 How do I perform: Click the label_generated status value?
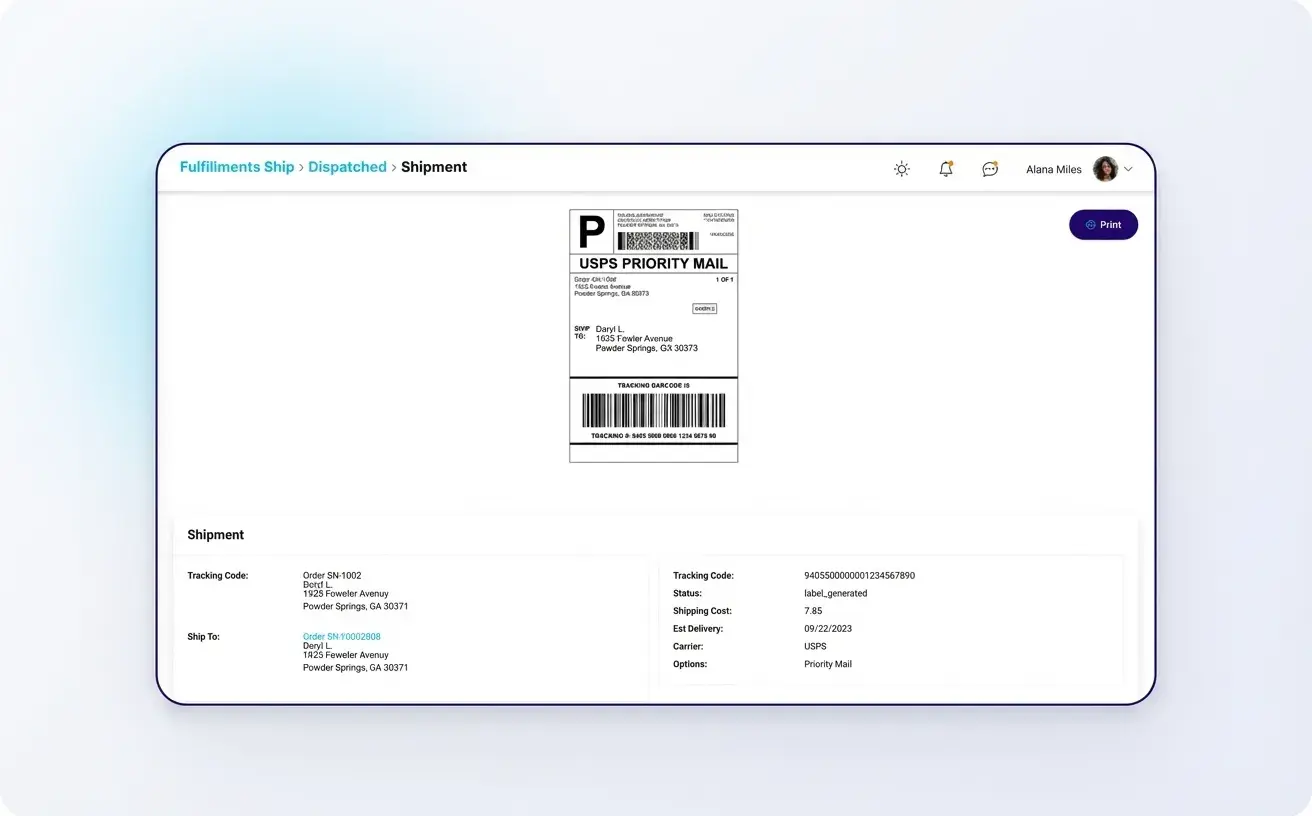[835, 593]
